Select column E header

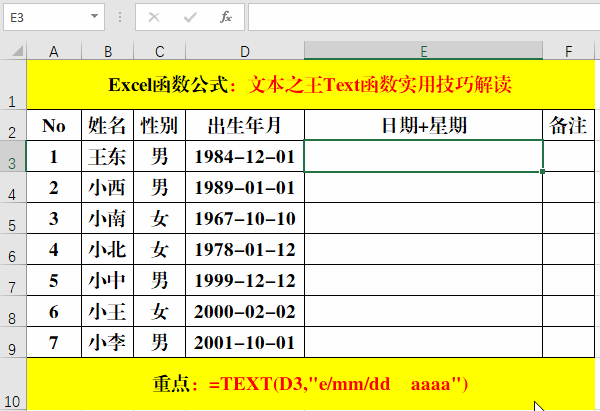[x=424, y=51]
